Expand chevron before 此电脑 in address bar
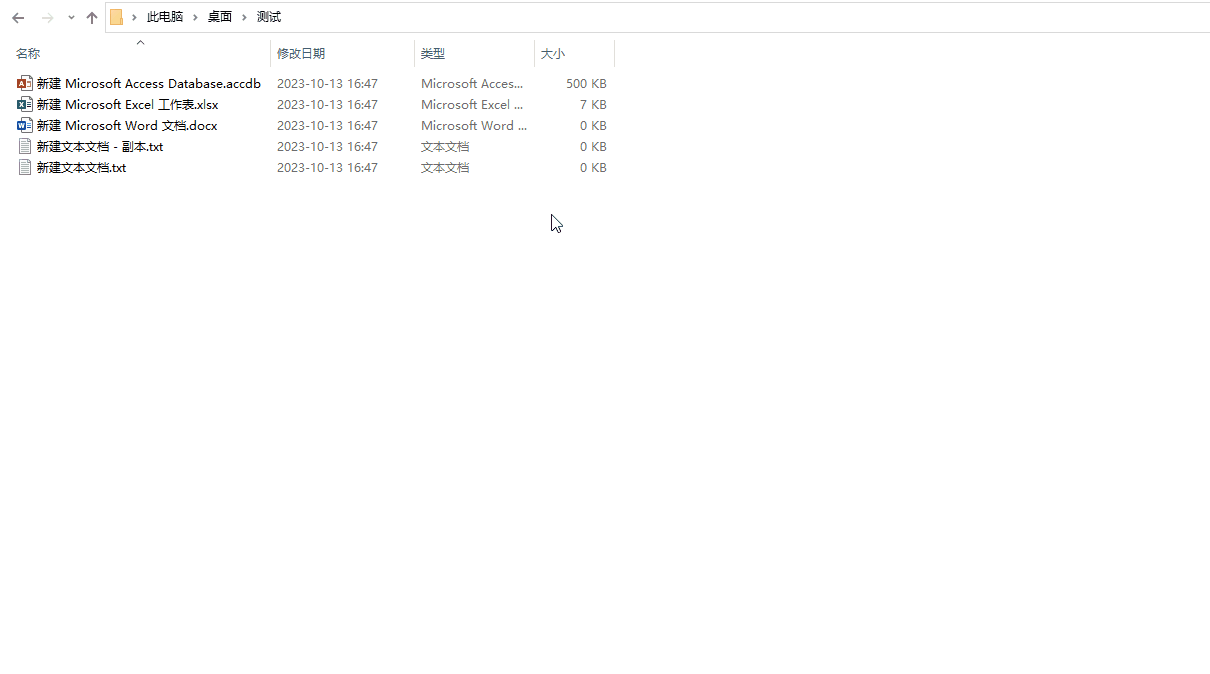This screenshot has width=1210, height=674. point(134,18)
